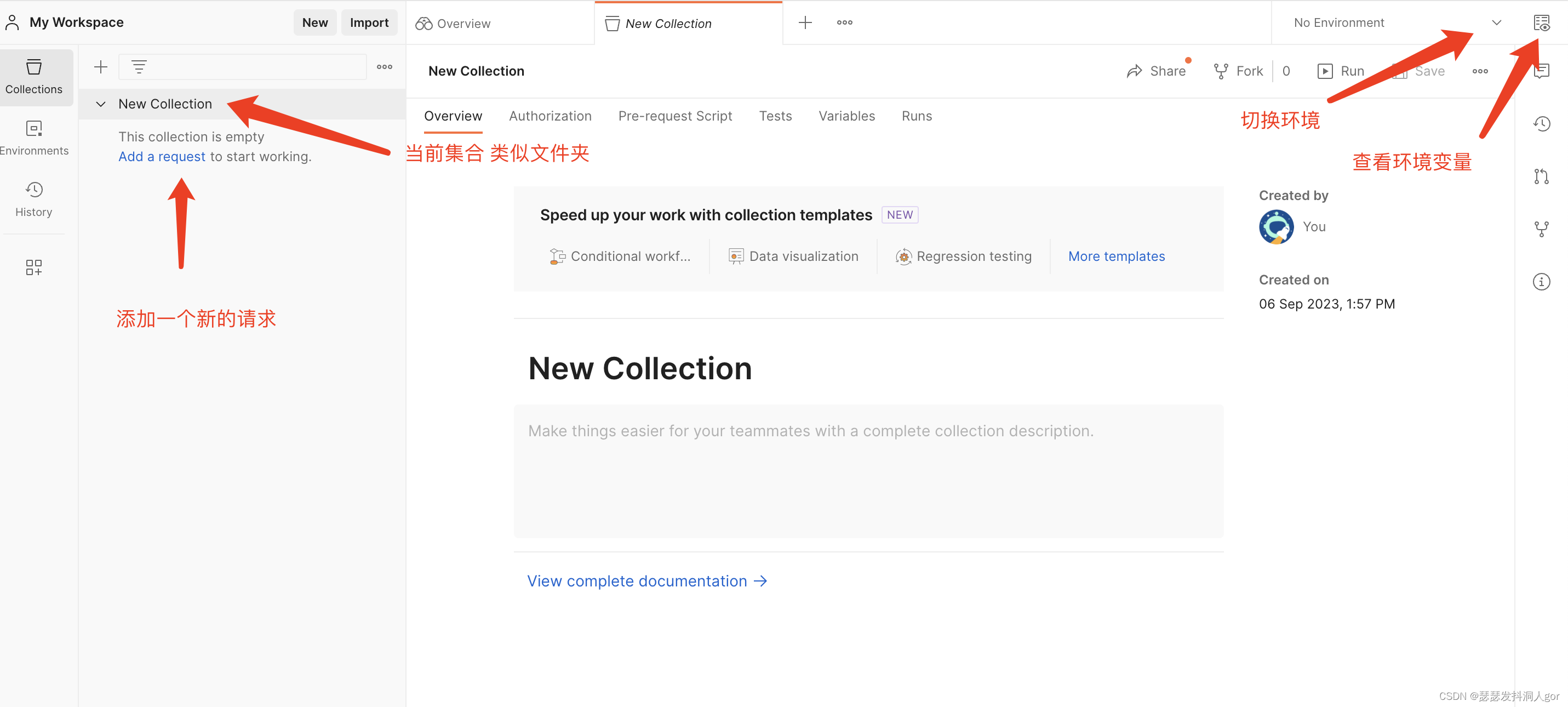Switch to the Authorization tab
This screenshot has width=1568, height=707.
coord(550,116)
